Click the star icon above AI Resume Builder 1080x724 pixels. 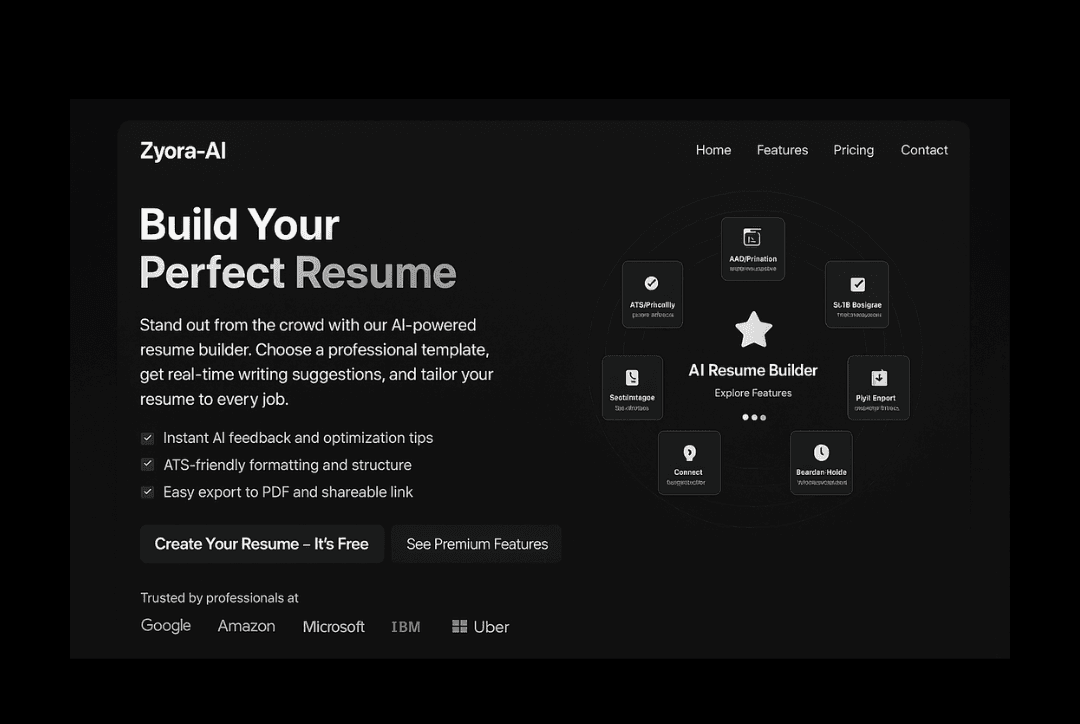point(753,329)
